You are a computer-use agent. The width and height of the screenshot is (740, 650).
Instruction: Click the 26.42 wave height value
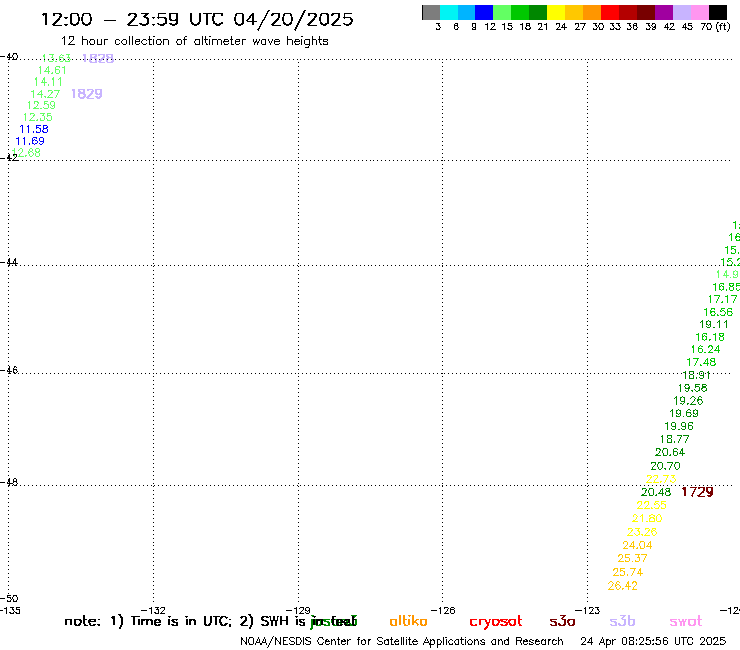tap(622, 586)
